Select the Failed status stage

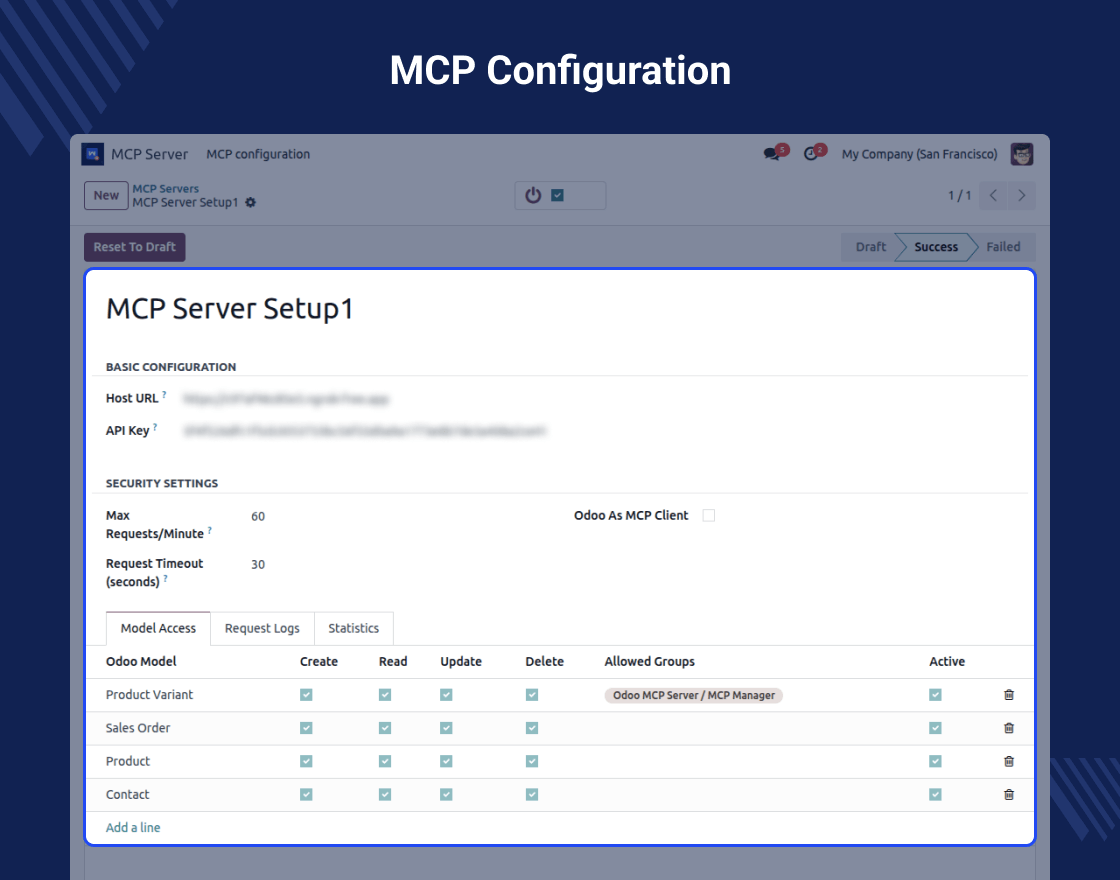pyautogui.click(x=1003, y=247)
